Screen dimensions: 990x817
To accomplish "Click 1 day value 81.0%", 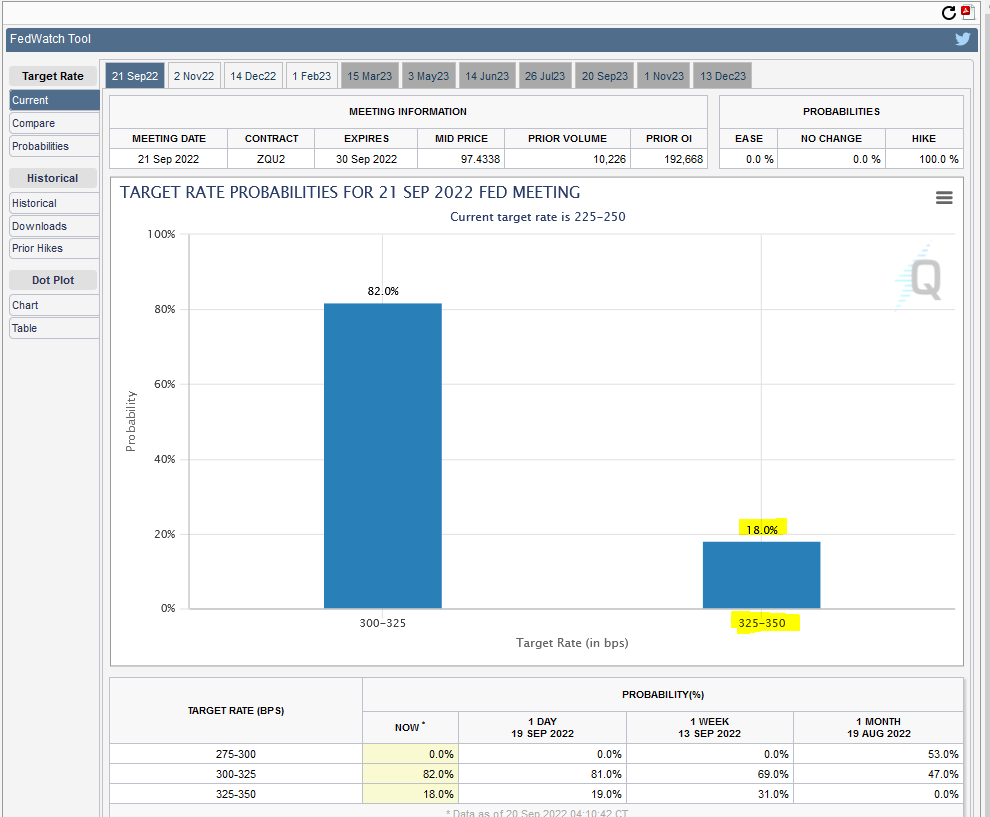I will 605,774.
